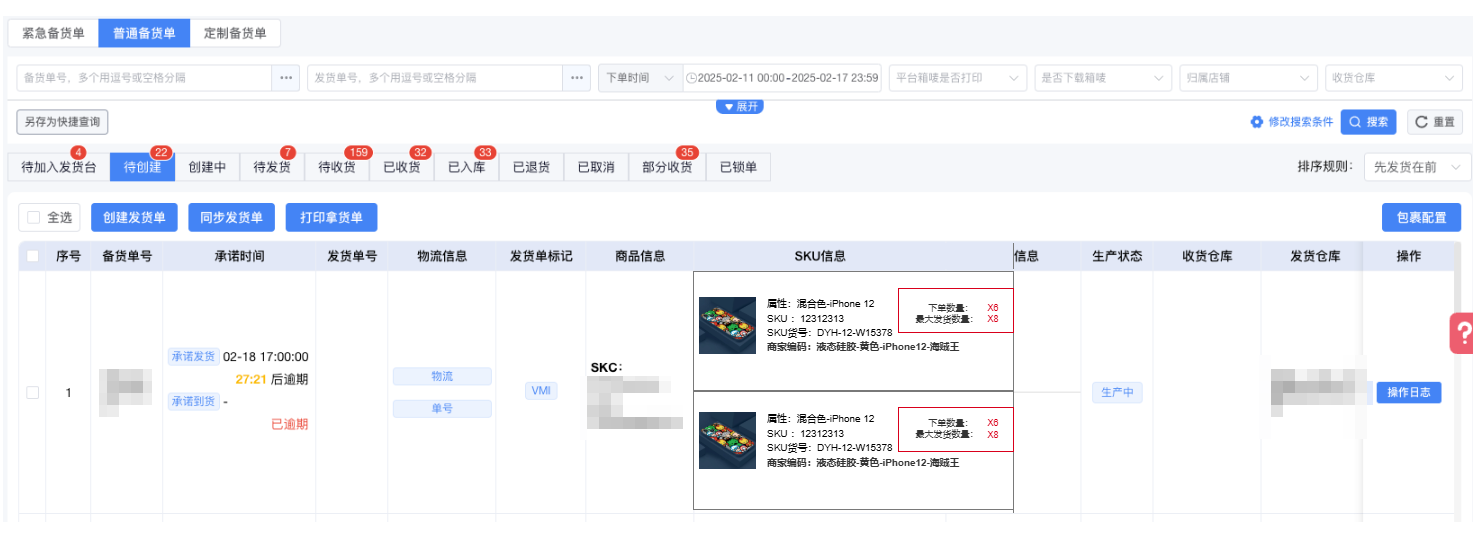Click the 承诺时间 column header

point(239,256)
